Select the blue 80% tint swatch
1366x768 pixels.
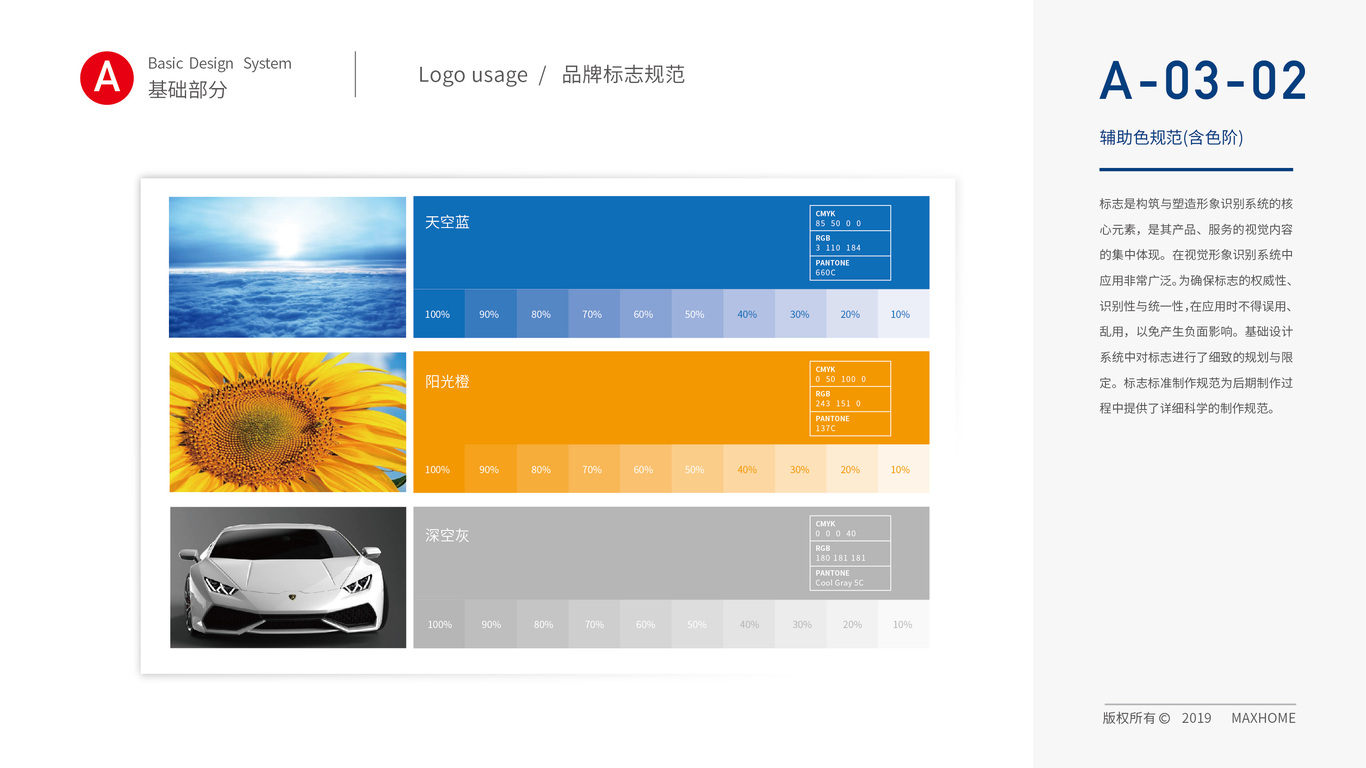click(542, 314)
